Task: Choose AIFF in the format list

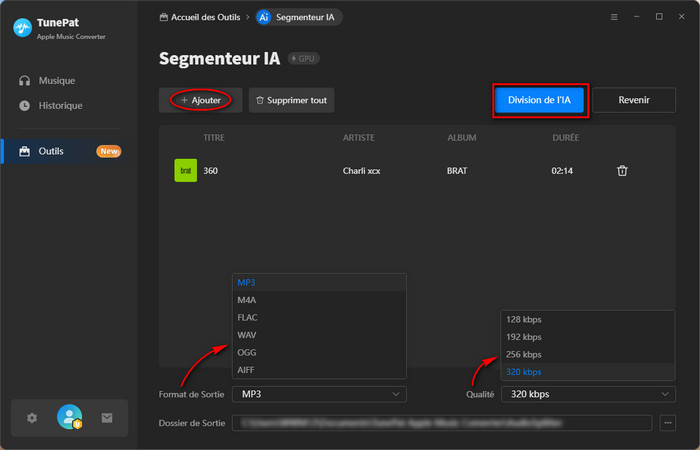Action: 319,370
